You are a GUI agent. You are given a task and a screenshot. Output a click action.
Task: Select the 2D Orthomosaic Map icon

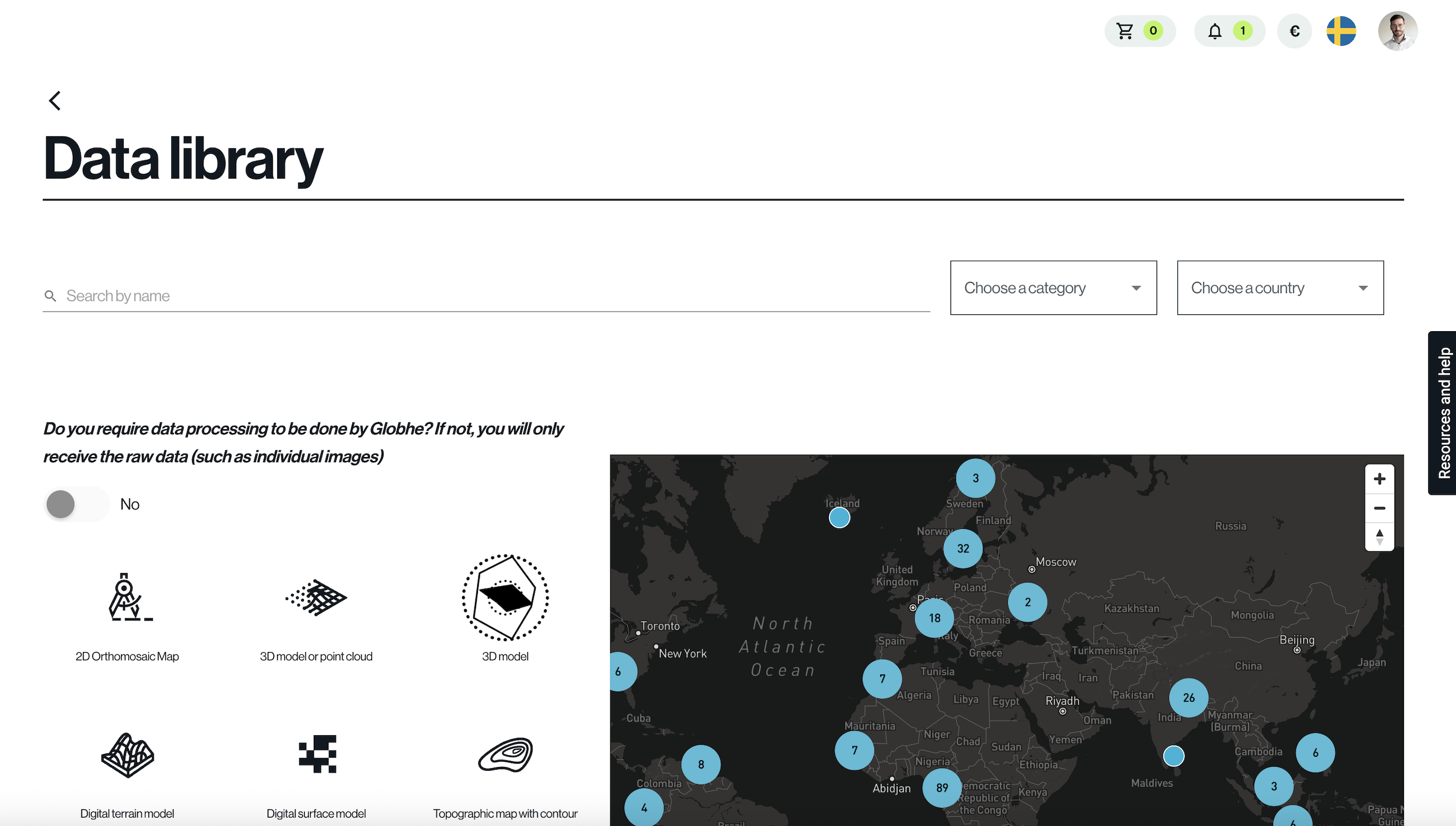[x=127, y=598]
